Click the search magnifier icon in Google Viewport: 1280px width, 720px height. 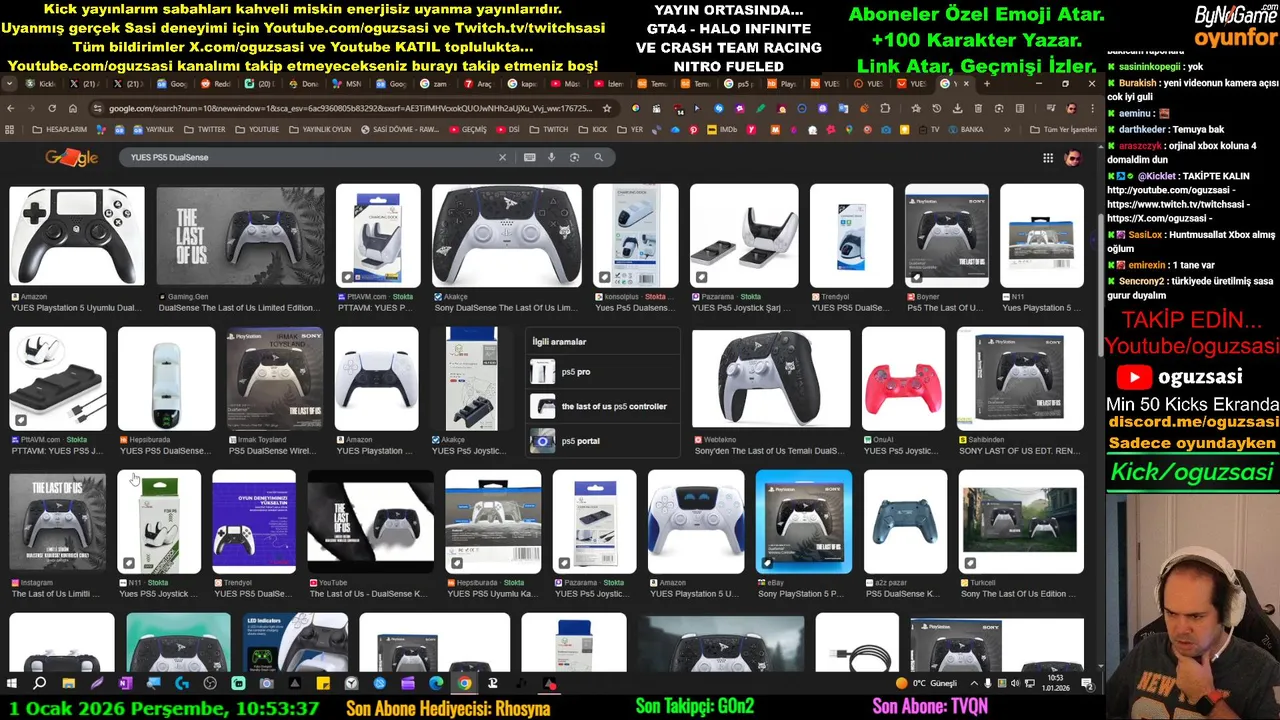tap(598, 157)
